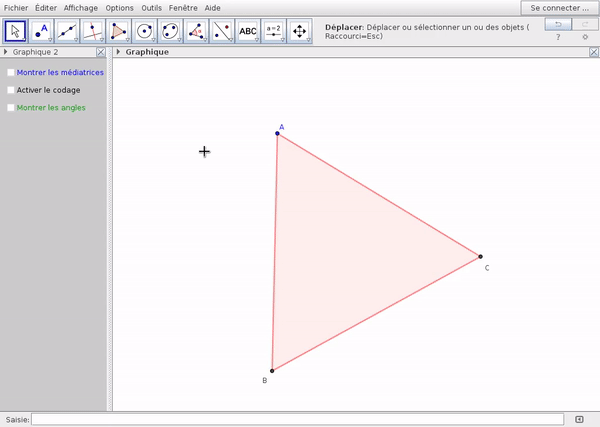Screen dimensions: 600x427
Task: Click inside the pink triangle ABC
Action: click(343, 254)
